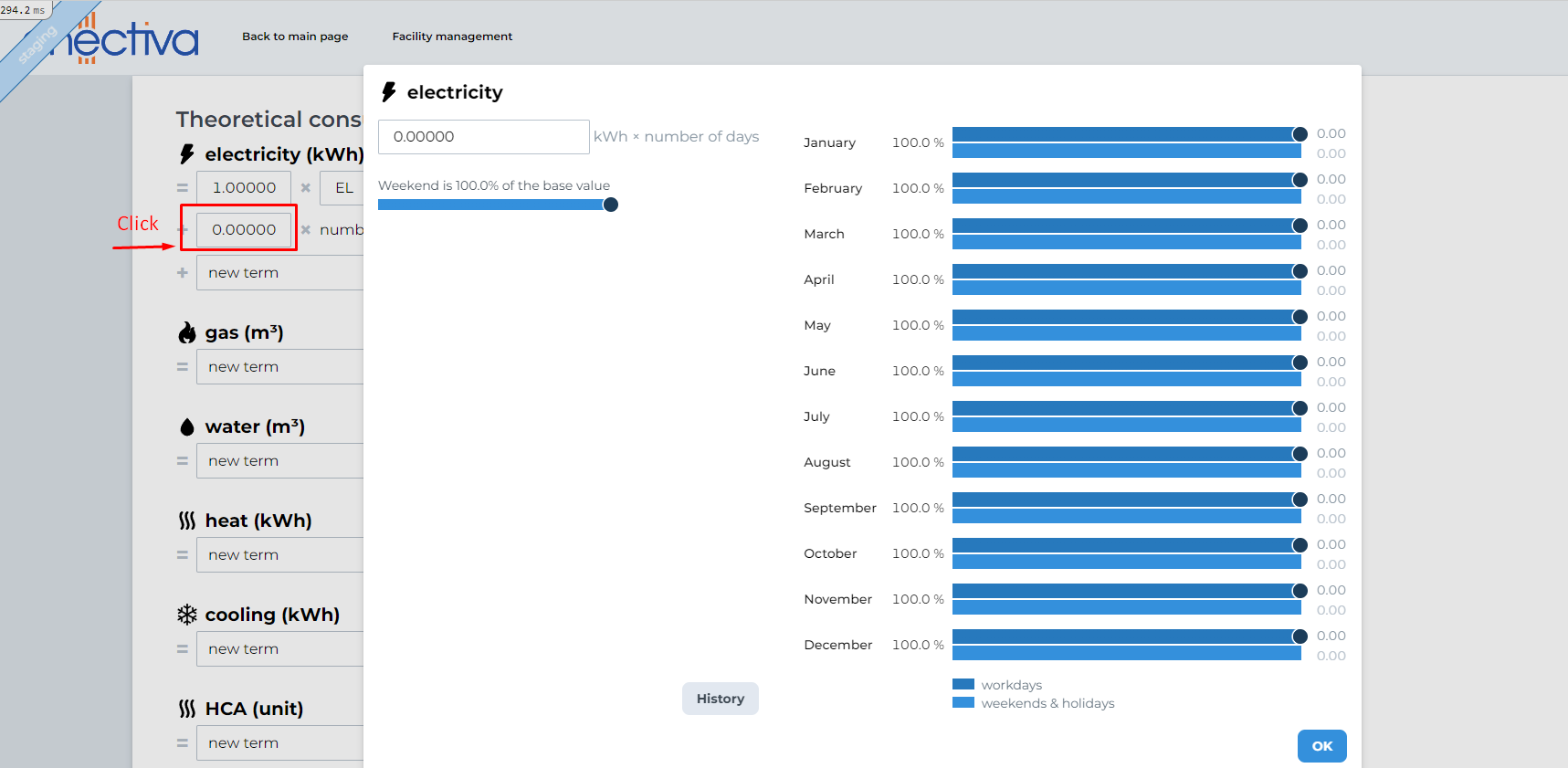Click the December workdays slider handle
1568x768 pixels.
1300,636
